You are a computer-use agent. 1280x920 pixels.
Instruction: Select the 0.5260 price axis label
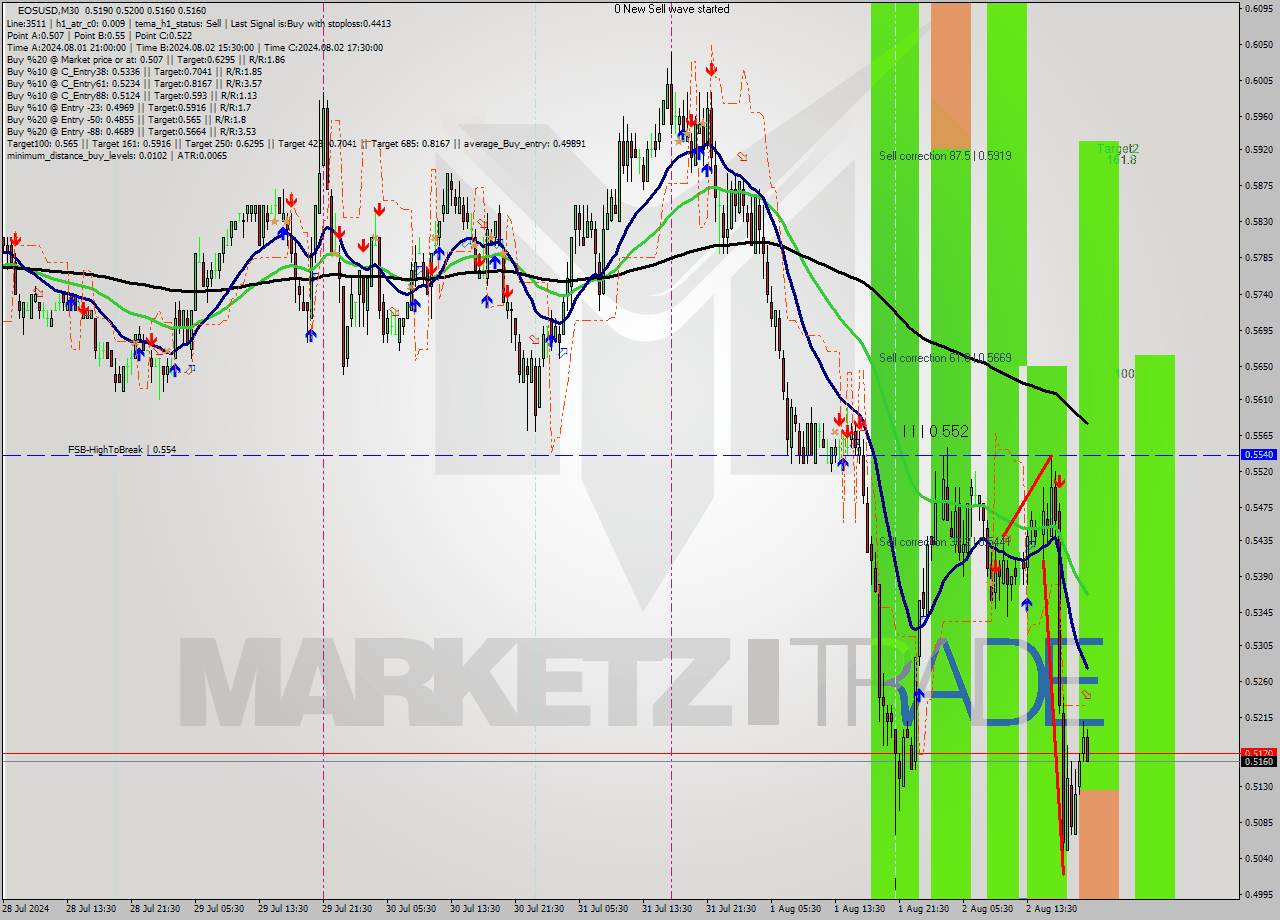tap(1259, 682)
